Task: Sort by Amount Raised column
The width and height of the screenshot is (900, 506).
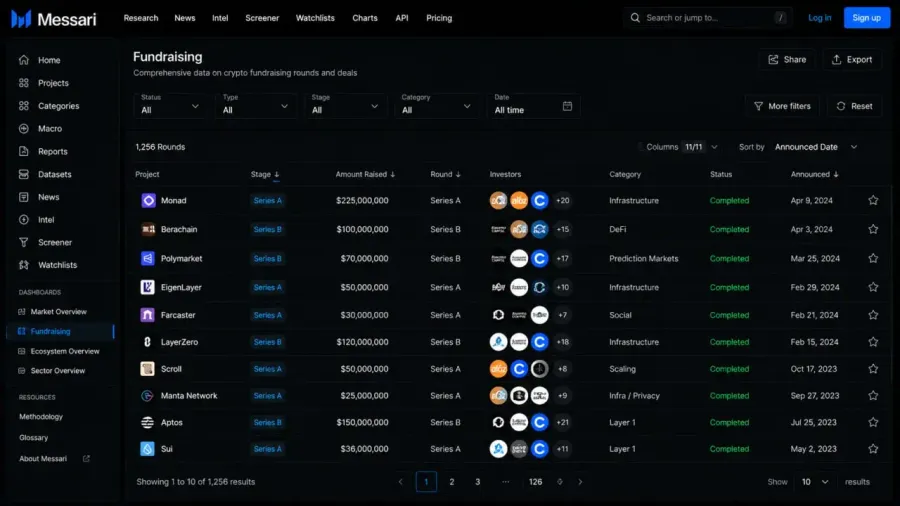Action: 365,174
